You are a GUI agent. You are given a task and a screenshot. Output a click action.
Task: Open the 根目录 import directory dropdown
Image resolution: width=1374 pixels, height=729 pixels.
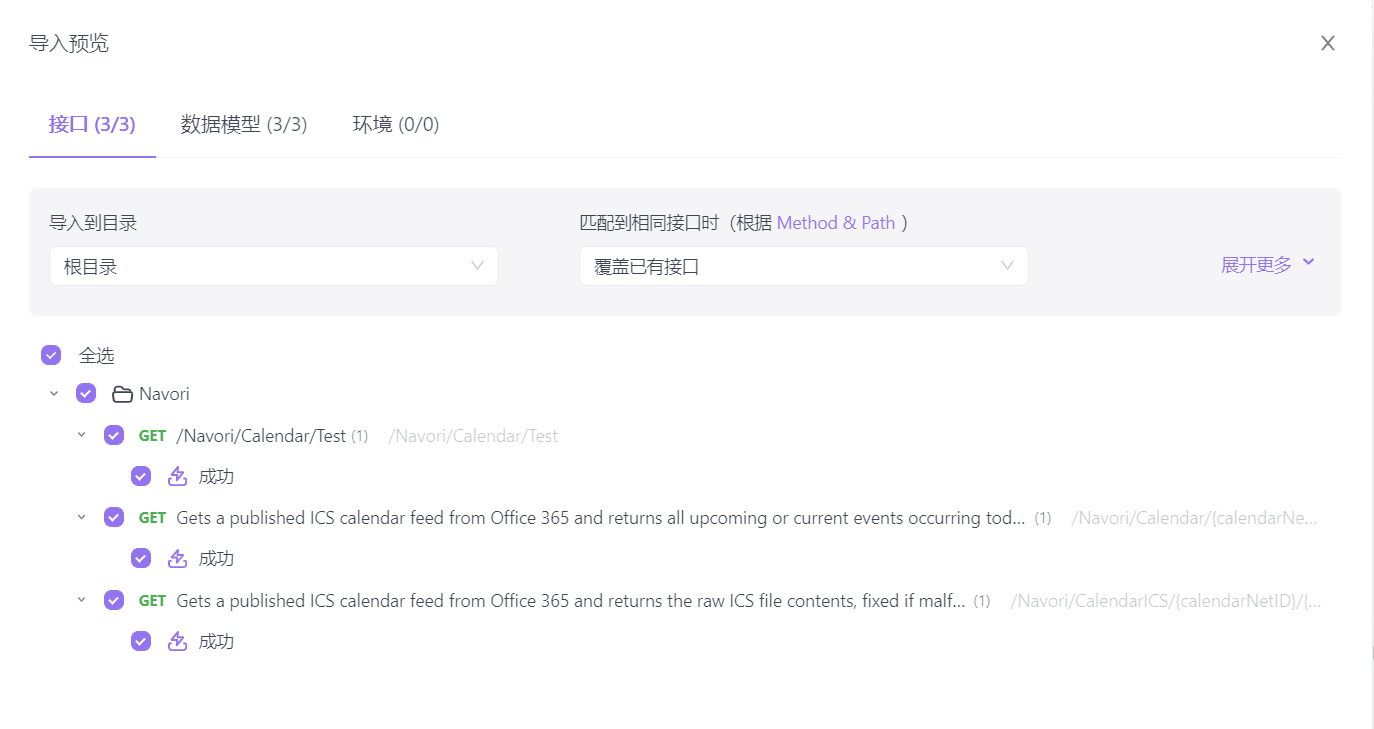274,266
